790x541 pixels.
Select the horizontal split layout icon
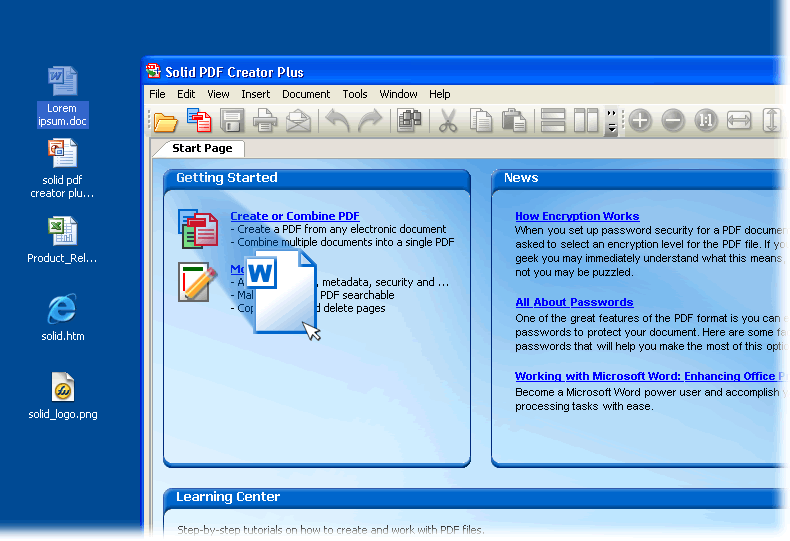[x=553, y=121]
